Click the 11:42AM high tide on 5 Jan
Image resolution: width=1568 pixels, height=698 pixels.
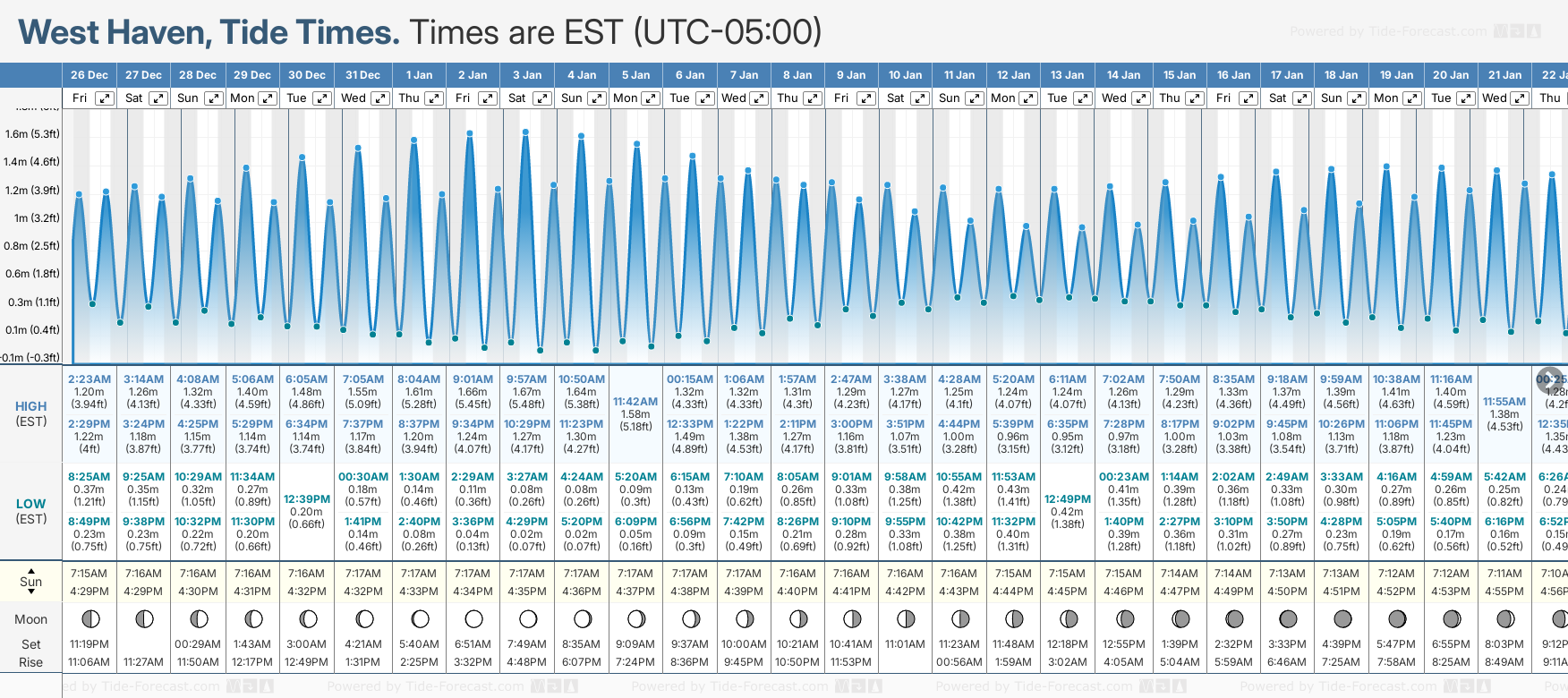635,402
